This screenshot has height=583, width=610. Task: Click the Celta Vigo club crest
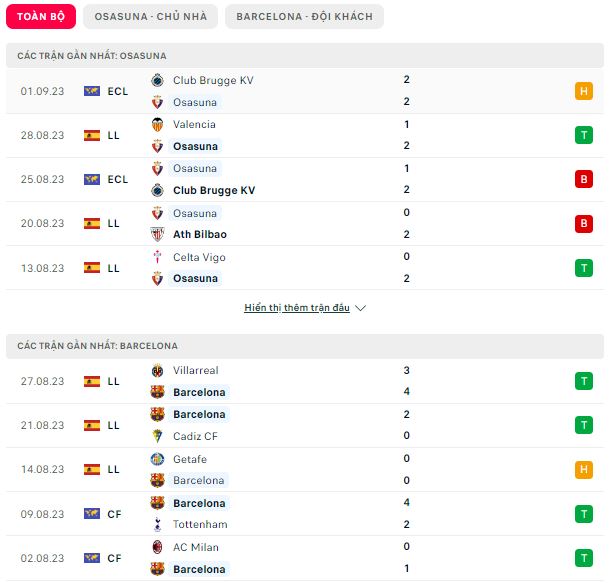click(x=157, y=257)
